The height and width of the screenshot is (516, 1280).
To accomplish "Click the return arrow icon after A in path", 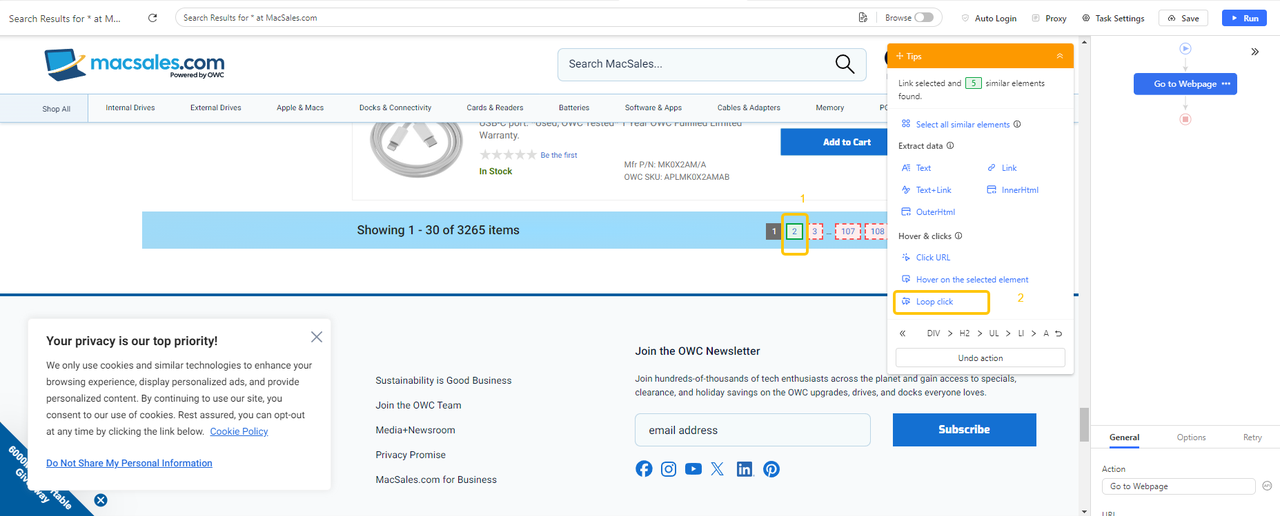I will (x=1059, y=333).
